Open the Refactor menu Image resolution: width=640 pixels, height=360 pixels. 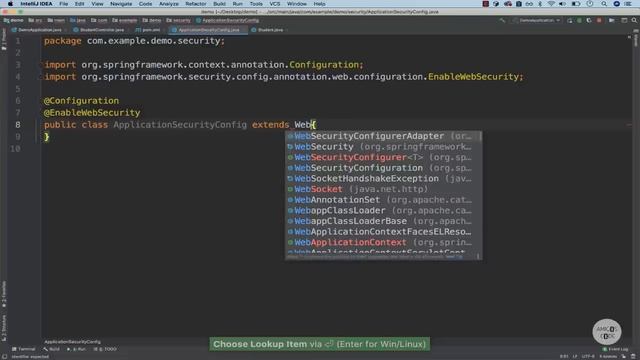click(196, 4)
